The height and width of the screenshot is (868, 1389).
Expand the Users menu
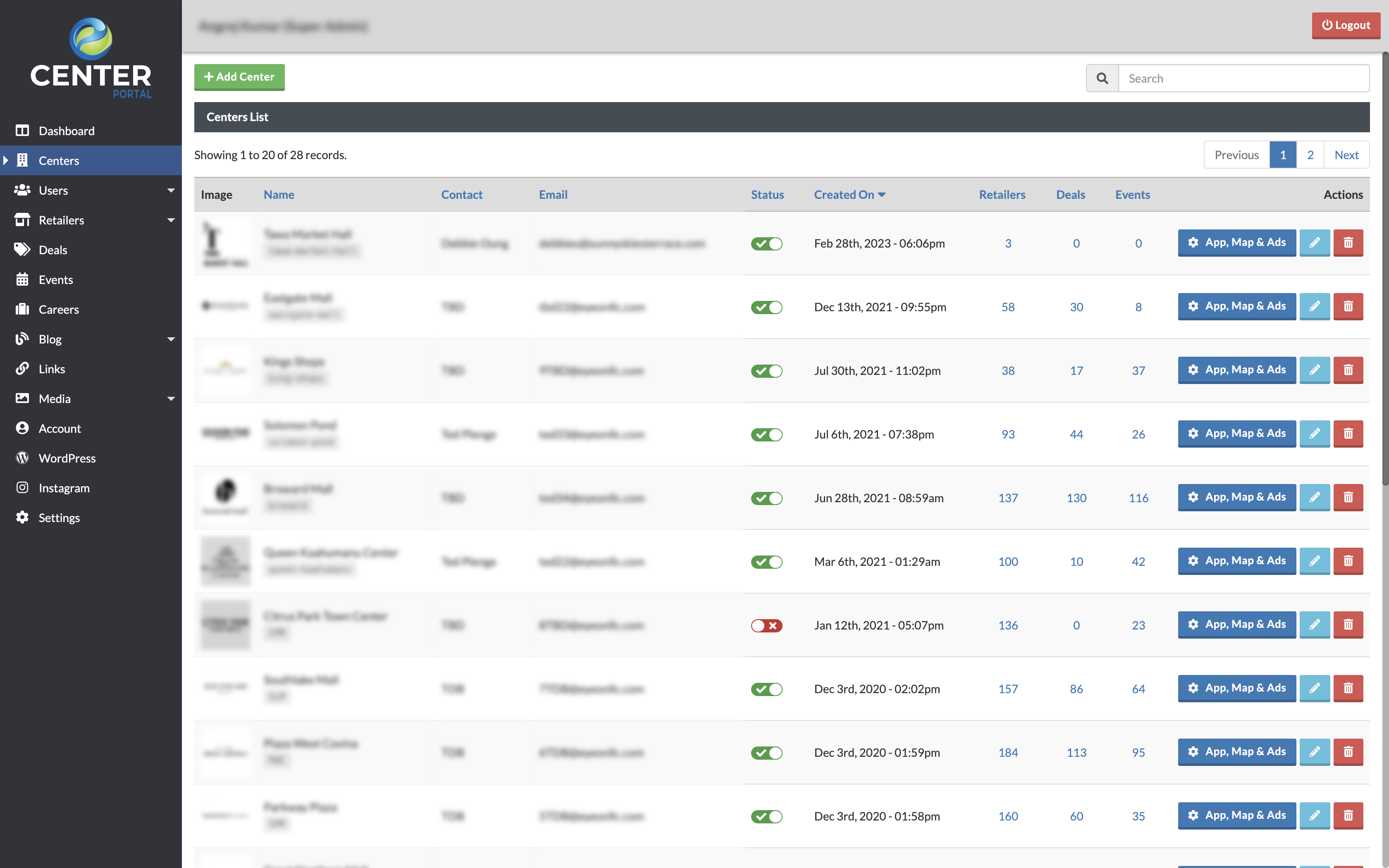[x=170, y=190]
